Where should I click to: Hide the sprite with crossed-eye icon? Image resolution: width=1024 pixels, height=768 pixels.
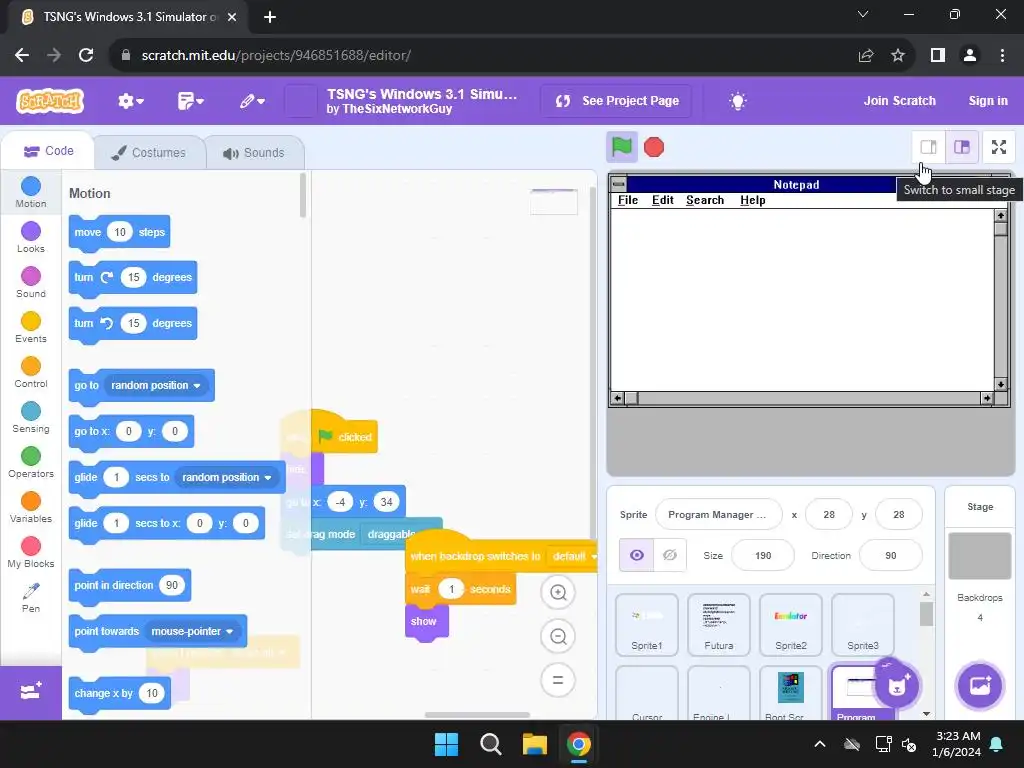[x=669, y=555]
